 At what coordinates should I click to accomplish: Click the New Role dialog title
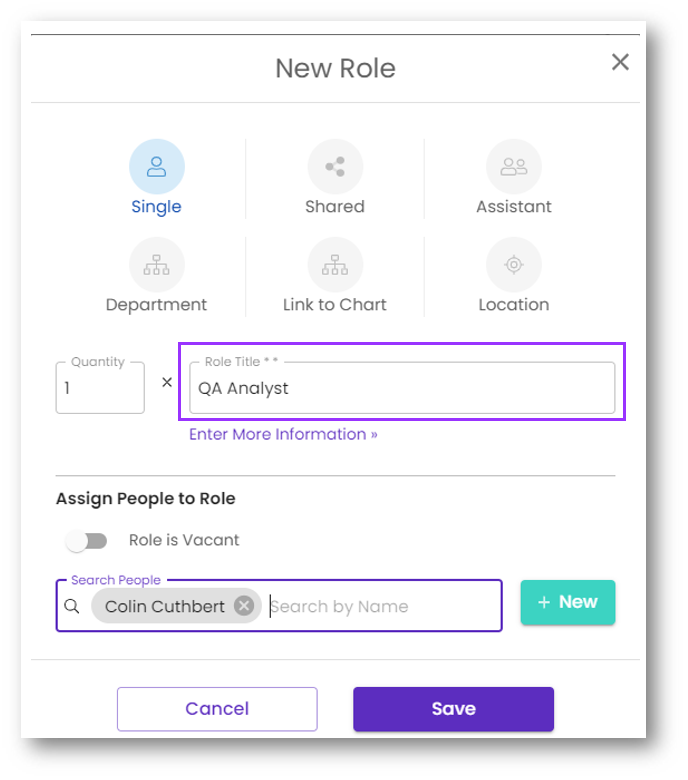[x=335, y=68]
